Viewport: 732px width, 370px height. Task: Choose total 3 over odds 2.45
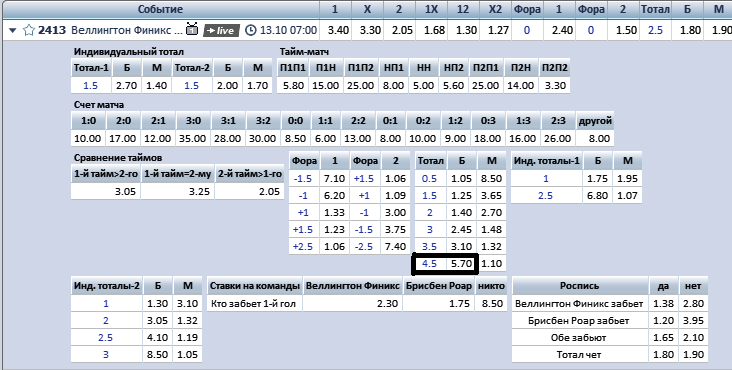point(462,230)
